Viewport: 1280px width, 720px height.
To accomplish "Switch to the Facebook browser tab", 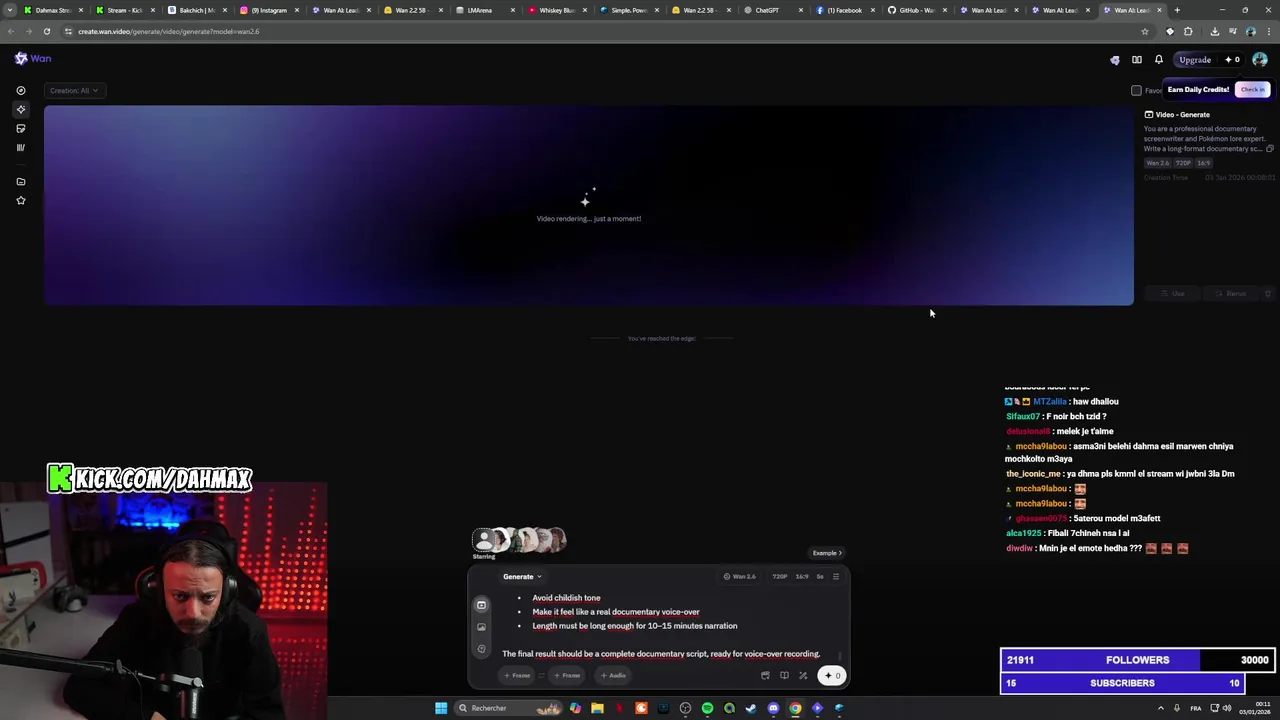I will (x=844, y=10).
